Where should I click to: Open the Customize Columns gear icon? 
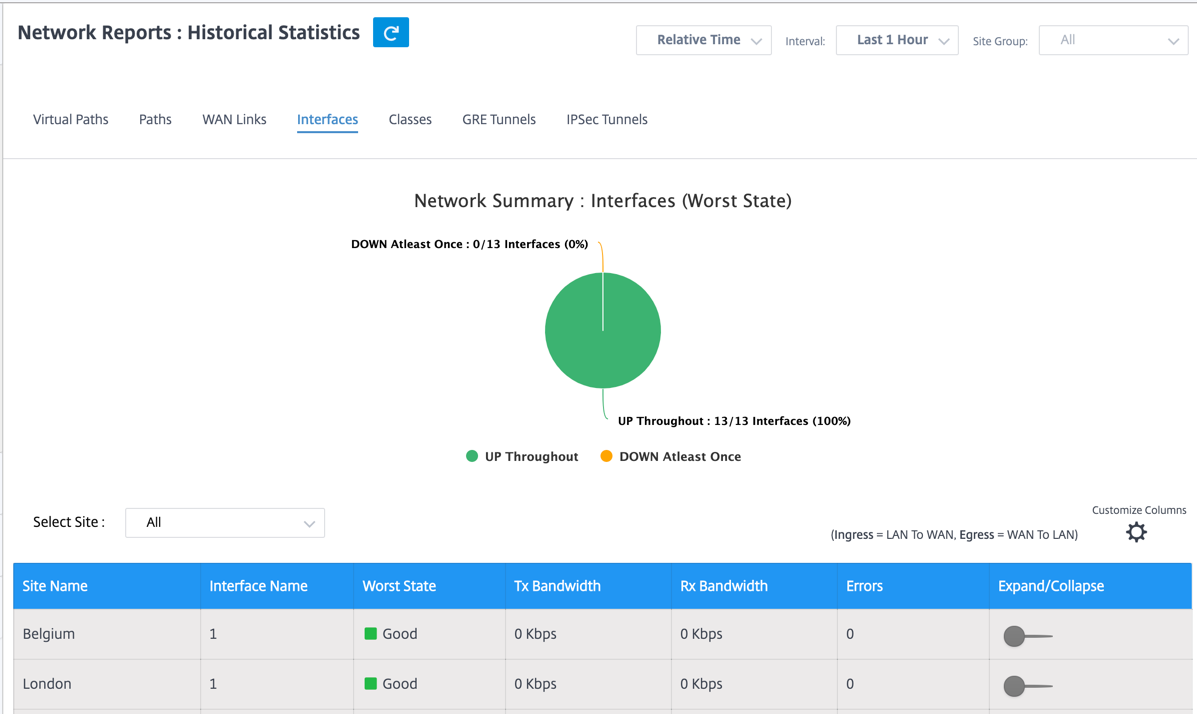pyautogui.click(x=1136, y=532)
